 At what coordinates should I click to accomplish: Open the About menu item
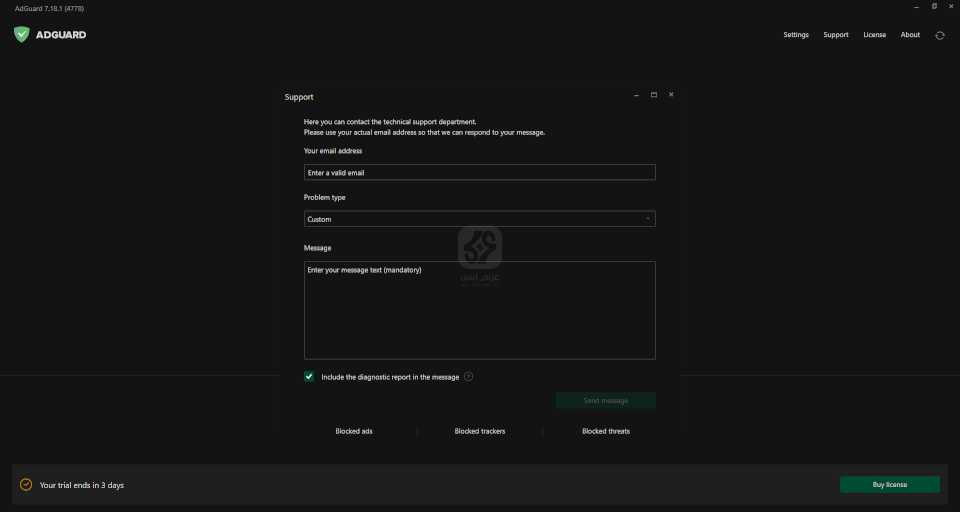coord(910,35)
